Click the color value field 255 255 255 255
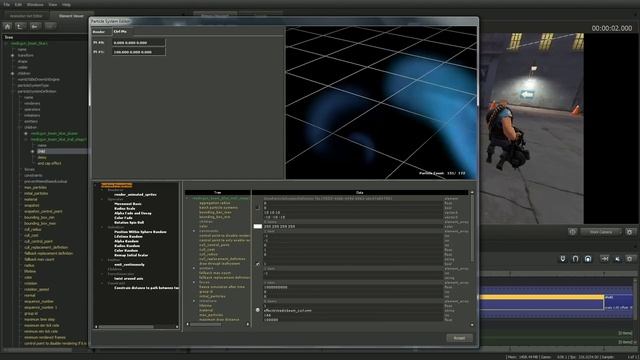Image resolution: width=640 pixels, height=360 pixels. pos(353,226)
